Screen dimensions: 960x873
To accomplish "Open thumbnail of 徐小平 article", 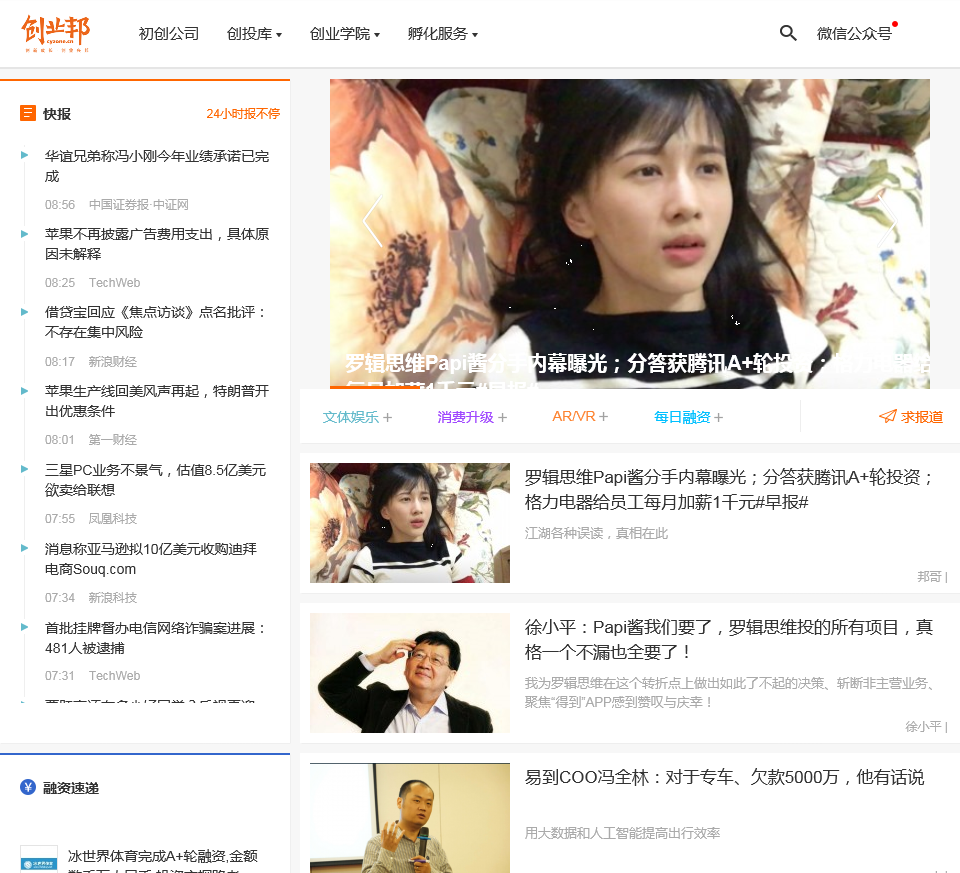I will click(x=410, y=673).
